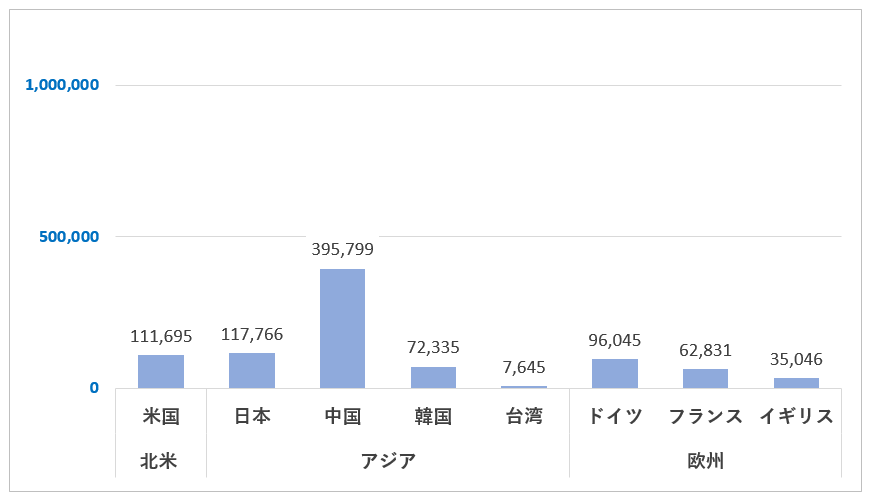Click the イギリス bar
Image resolution: width=873 pixels, height=503 pixels.
coord(796,383)
